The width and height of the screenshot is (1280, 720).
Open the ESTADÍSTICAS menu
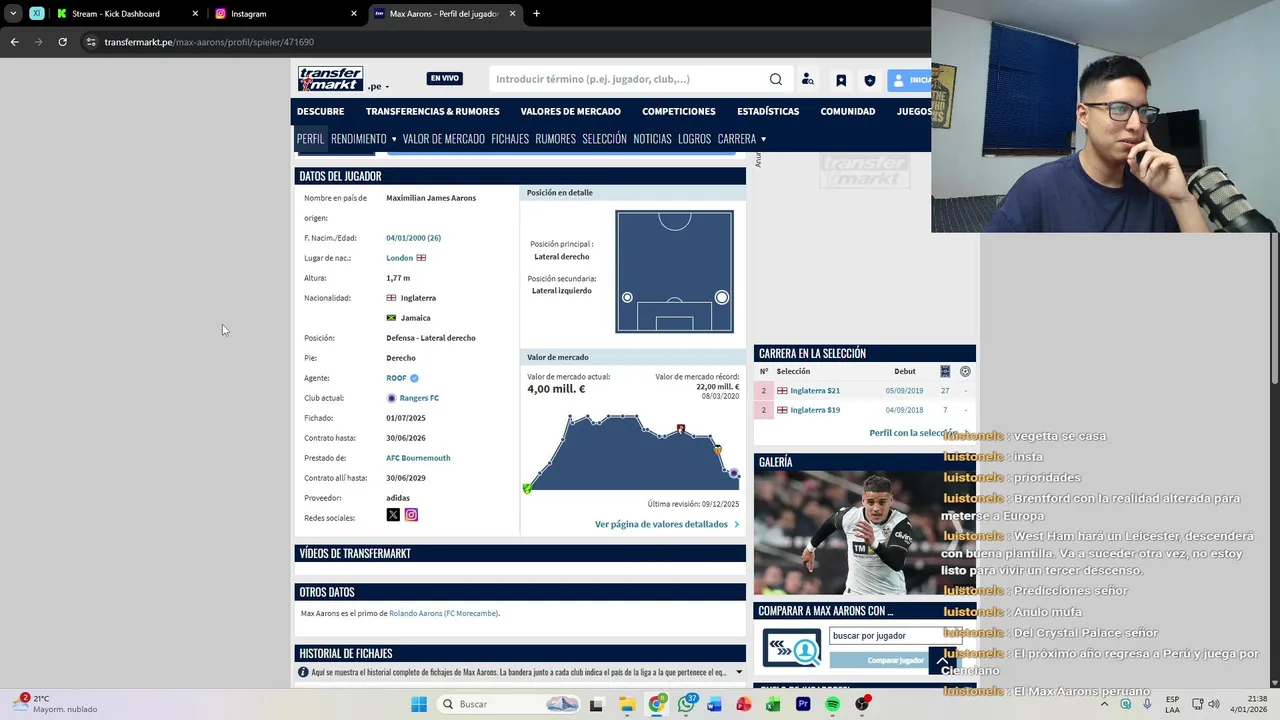768,111
